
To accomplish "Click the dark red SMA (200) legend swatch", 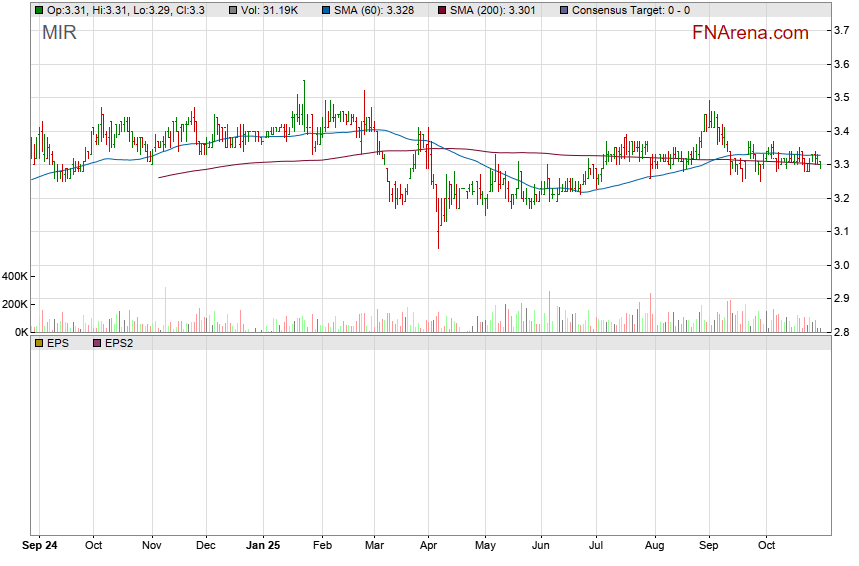I will tap(442, 10).
